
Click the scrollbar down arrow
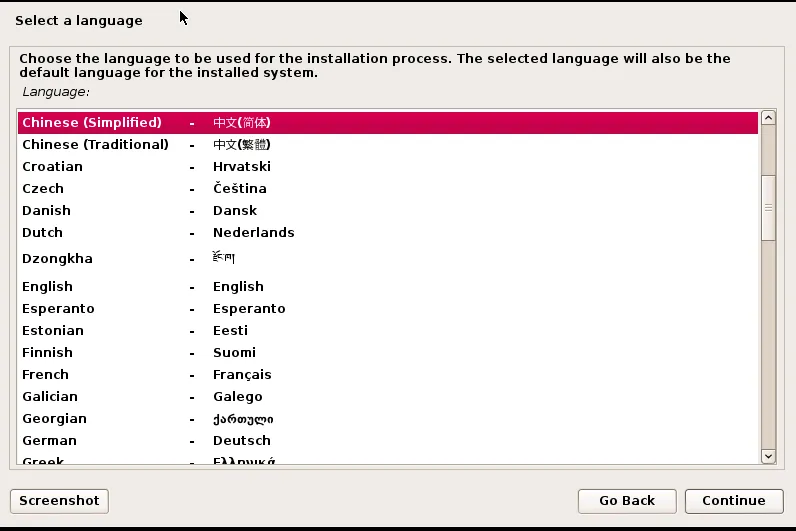[x=768, y=456]
